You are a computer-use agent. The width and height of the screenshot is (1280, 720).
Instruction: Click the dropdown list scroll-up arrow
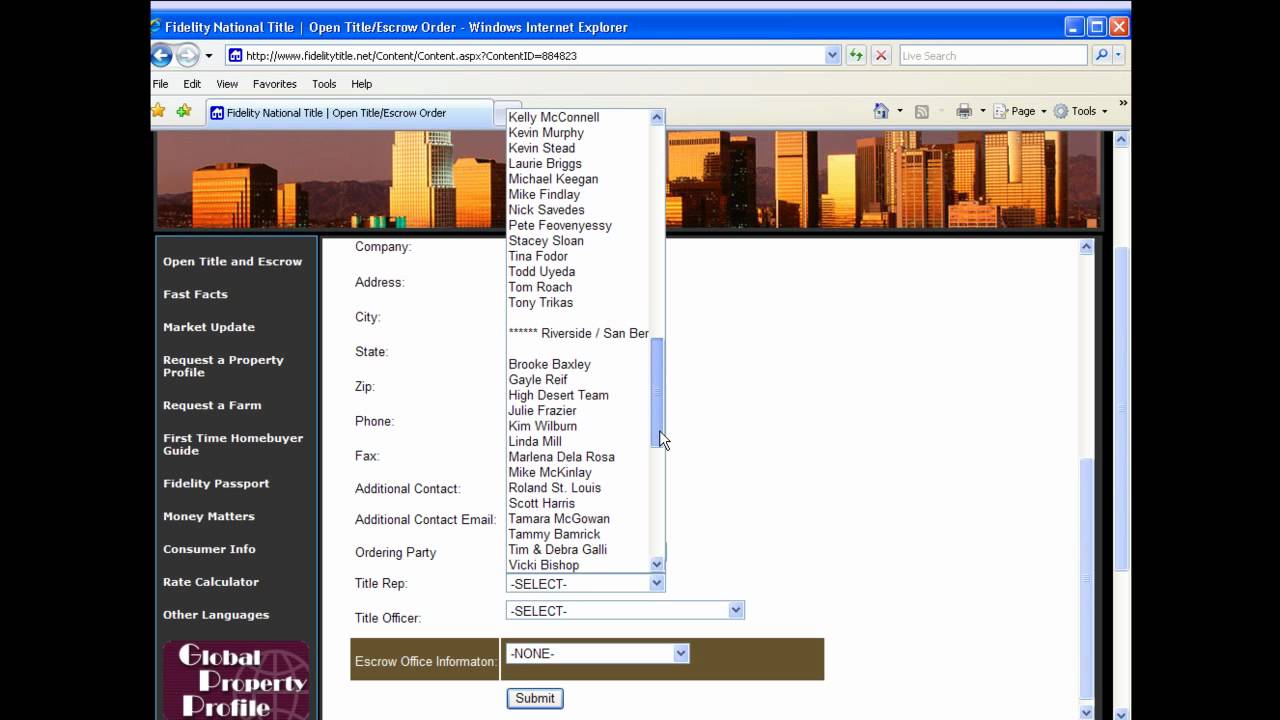tap(657, 117)
